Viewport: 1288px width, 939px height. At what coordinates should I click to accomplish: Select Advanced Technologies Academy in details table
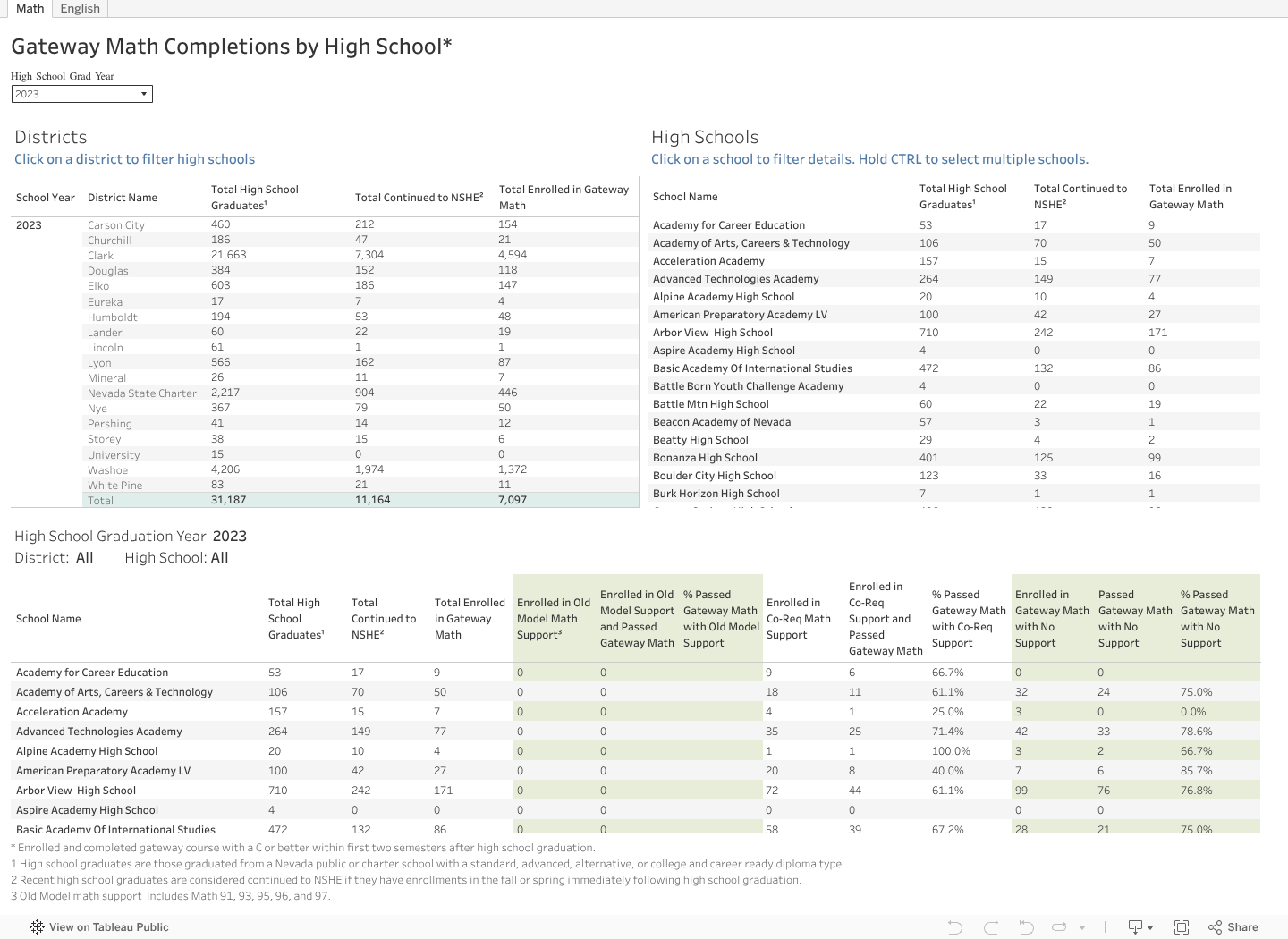[98, 732]
